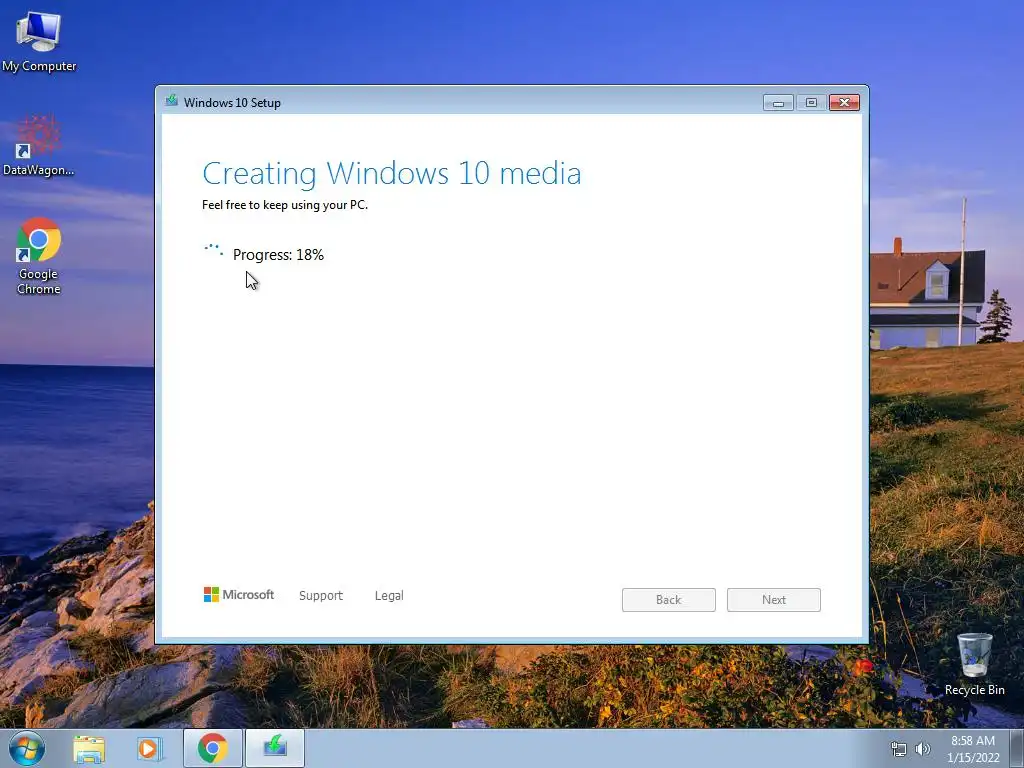Image resolution: width=1024 pixels, height=768 pixels.
Task: Open the volume speaker tray icon
Action: [923, 749]
